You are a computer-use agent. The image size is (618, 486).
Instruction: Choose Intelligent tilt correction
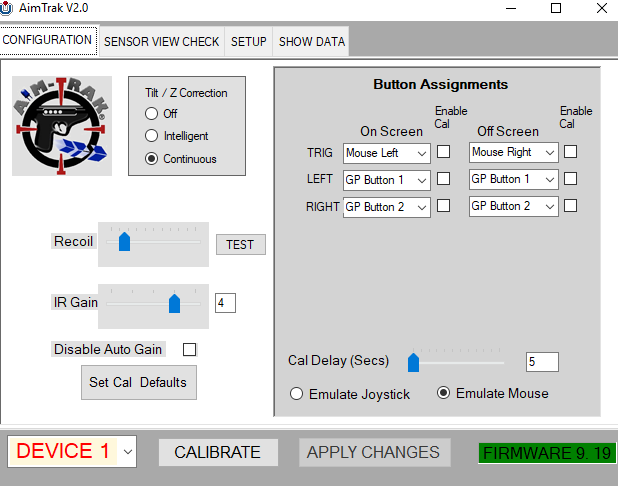[151, 136]
